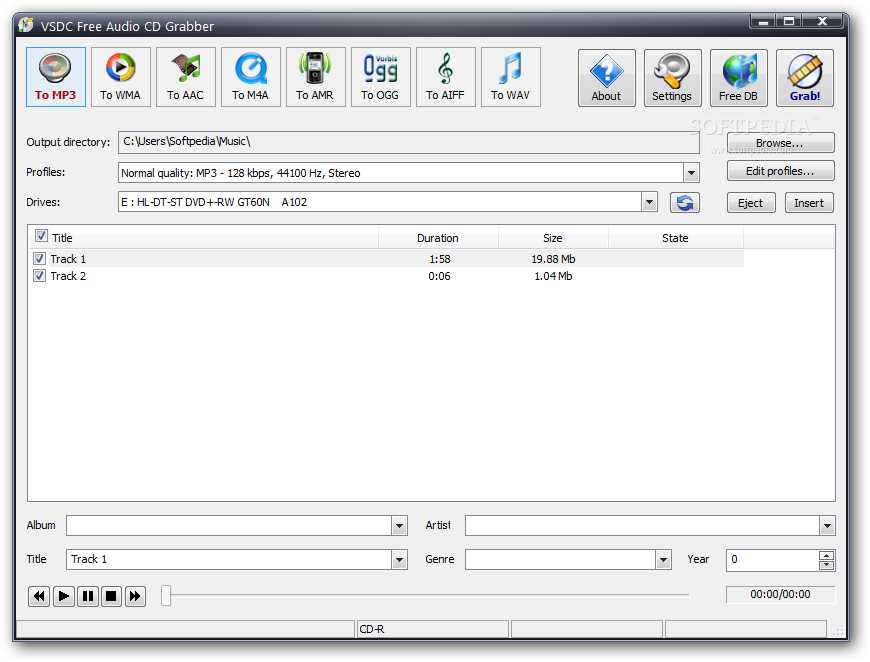Screen dimensions: 870x662
Task: Refresh the drives list
Action: (685, 203)
